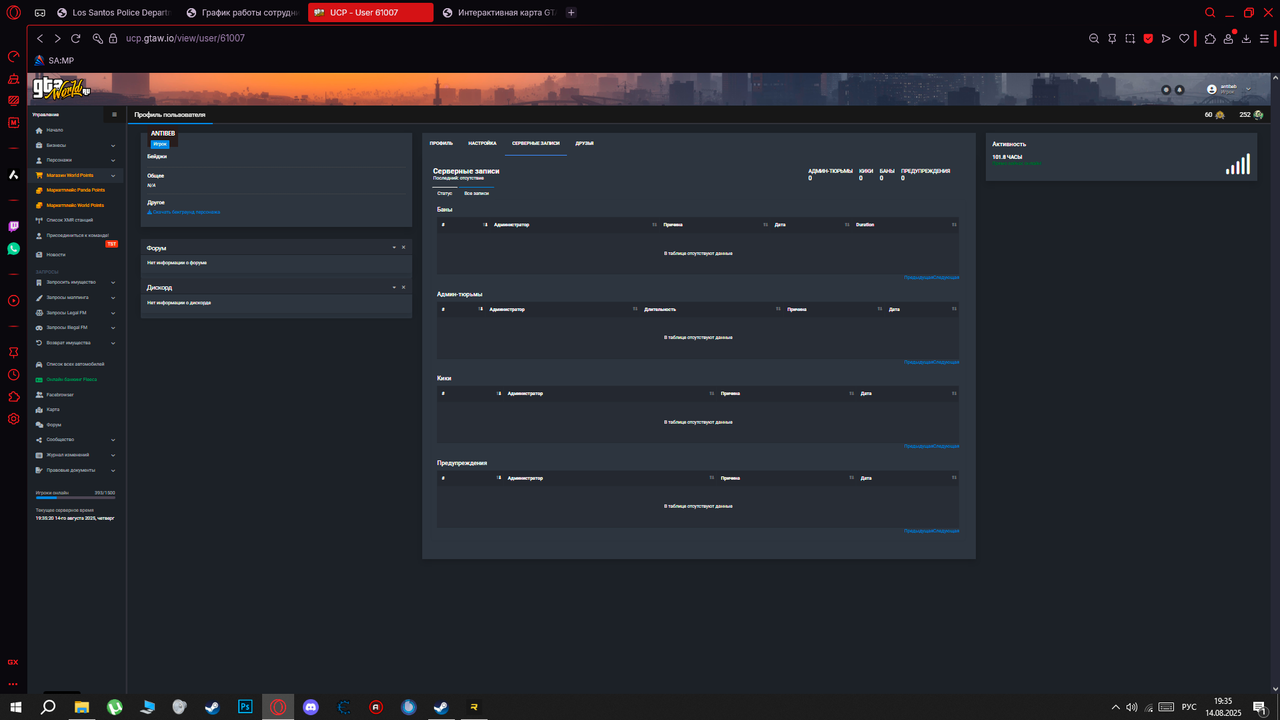Select the Все записи sub-tab
Viewport: 1280px width, 720px height.
pyautogui.click(x=477, y=192)
